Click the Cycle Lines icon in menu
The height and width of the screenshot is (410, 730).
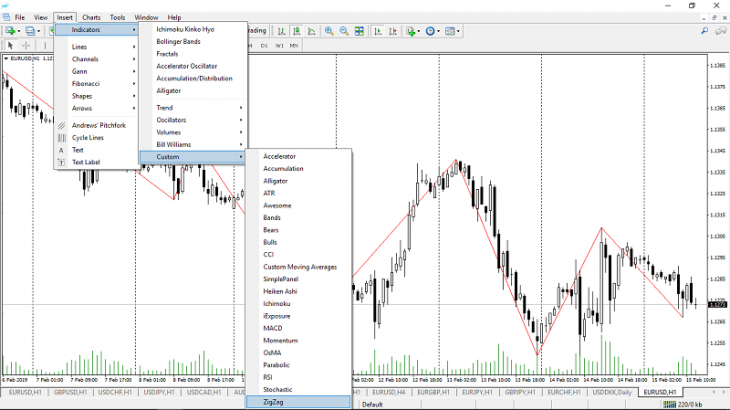pos(62,137)
